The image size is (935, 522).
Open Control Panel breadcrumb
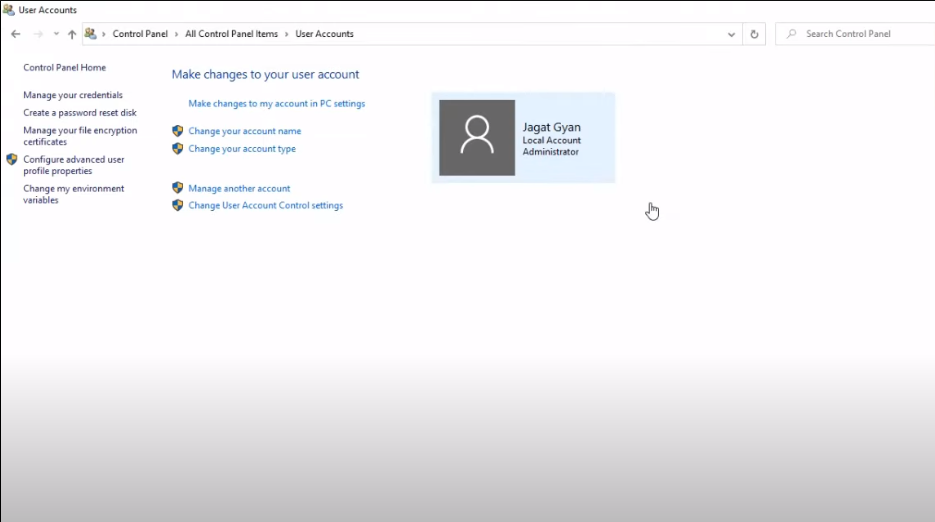coord(140,34)
